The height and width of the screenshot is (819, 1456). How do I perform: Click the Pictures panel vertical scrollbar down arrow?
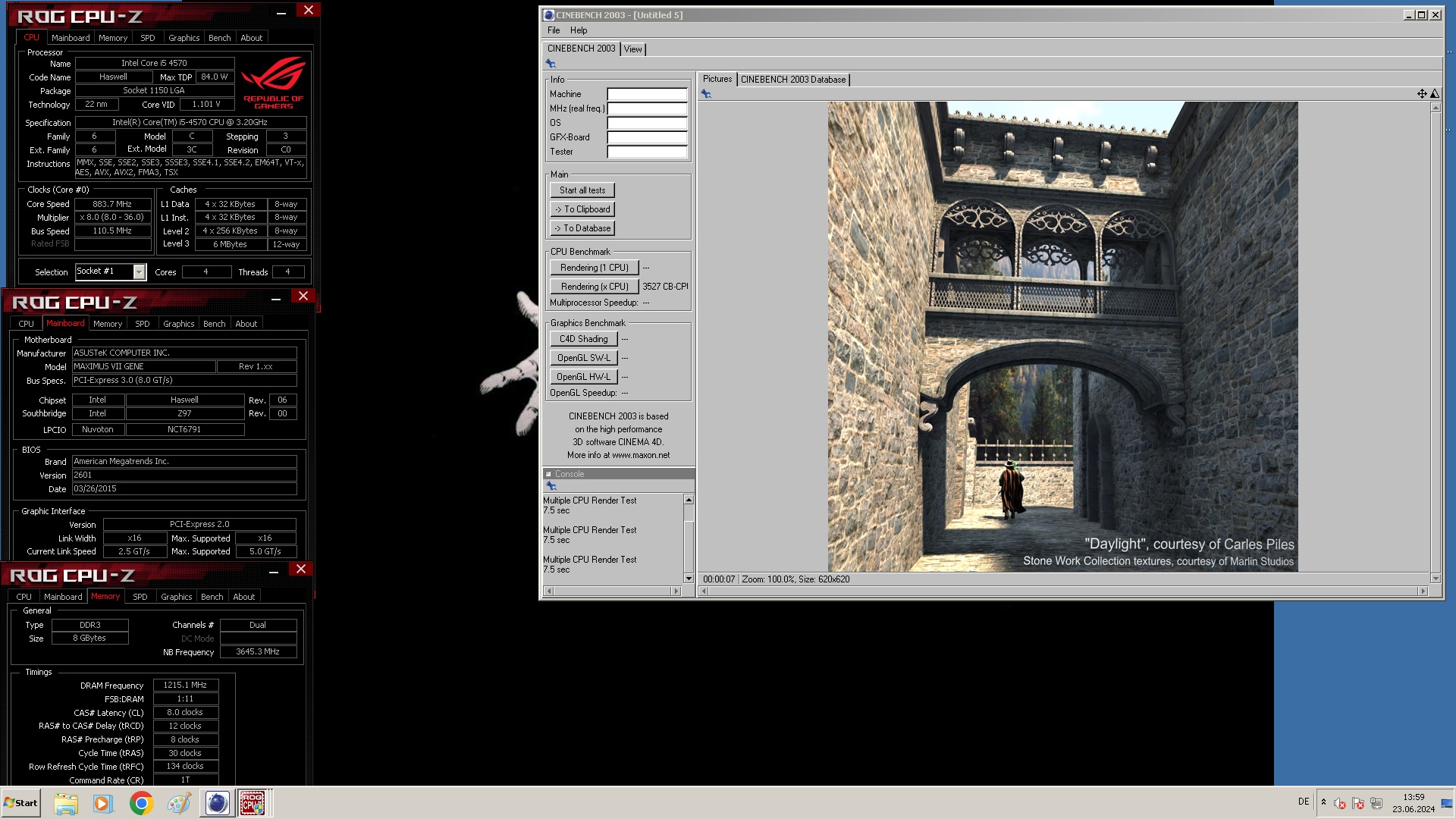tap(1436, 579)
